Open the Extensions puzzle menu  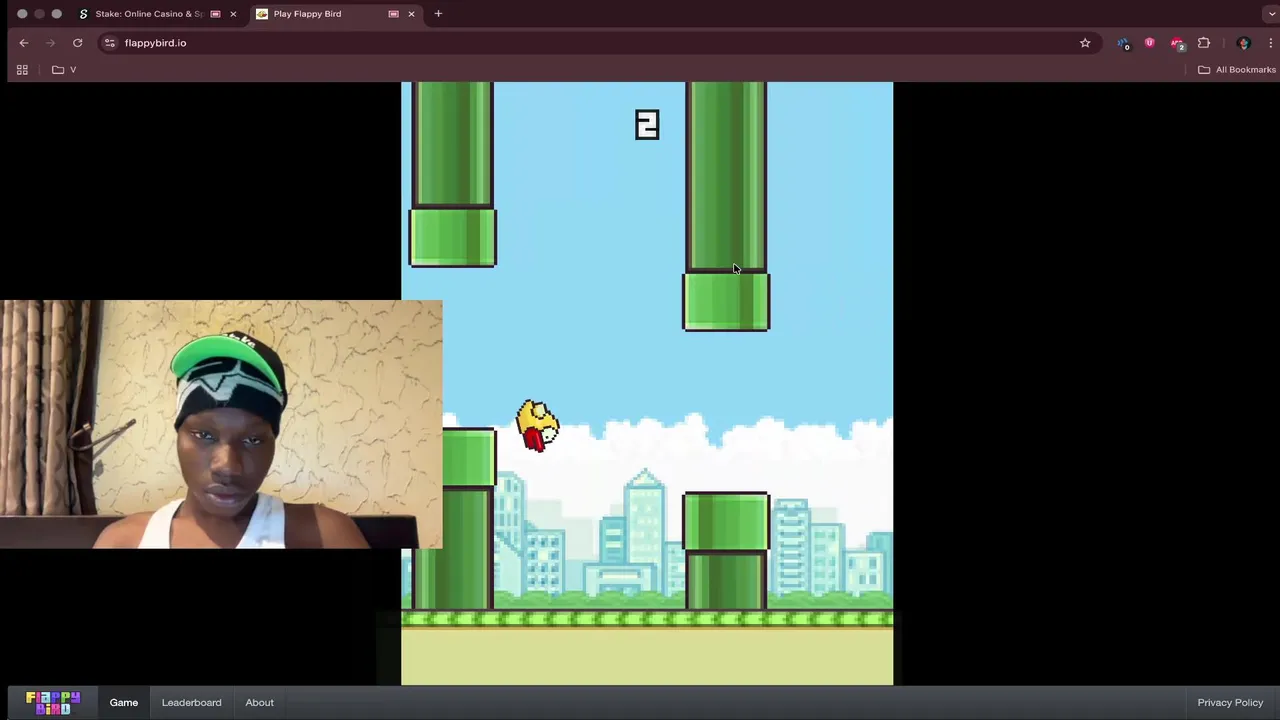click(1204, 43)
